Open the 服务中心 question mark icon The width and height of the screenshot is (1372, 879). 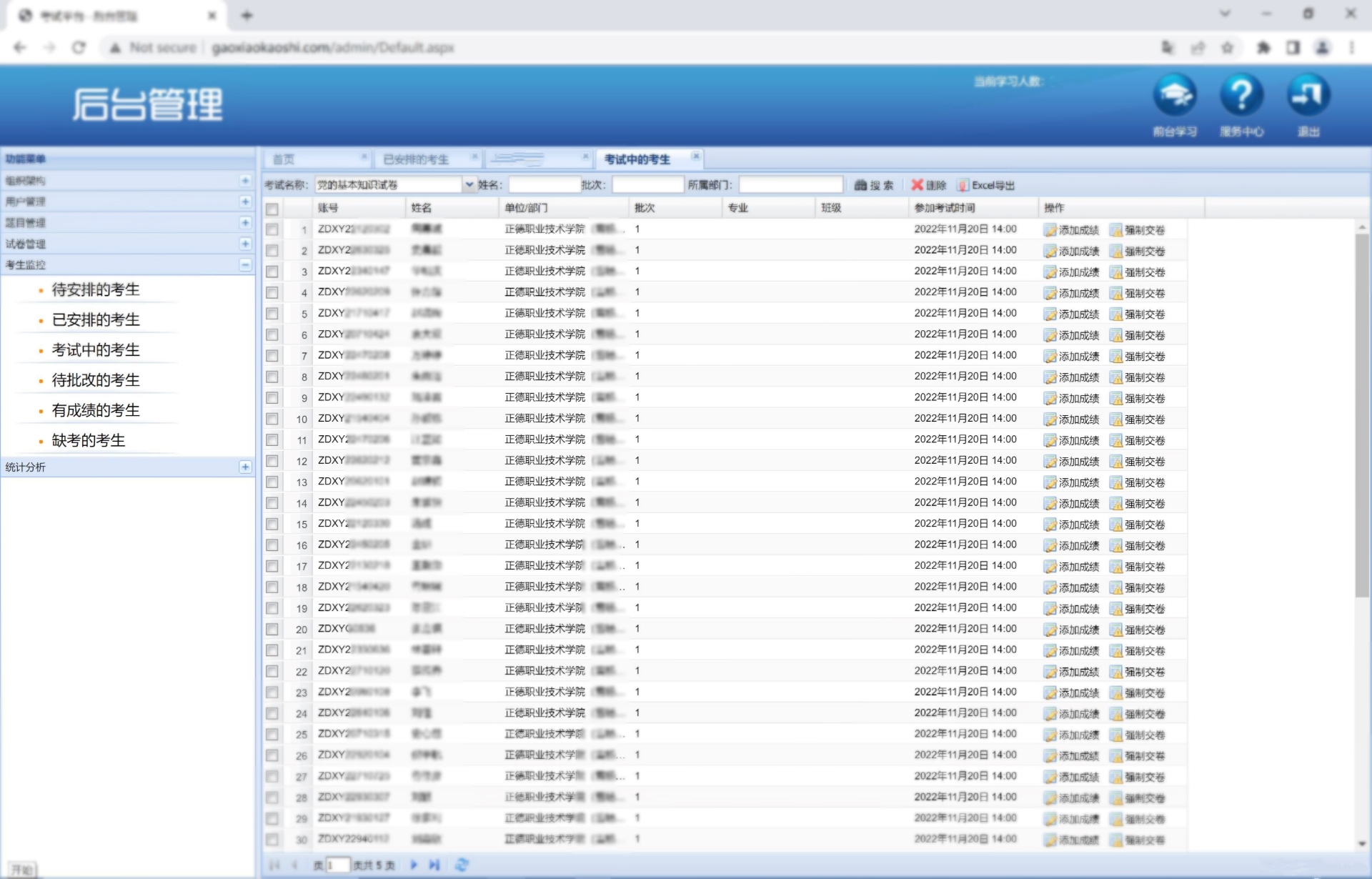[1241, 95]
